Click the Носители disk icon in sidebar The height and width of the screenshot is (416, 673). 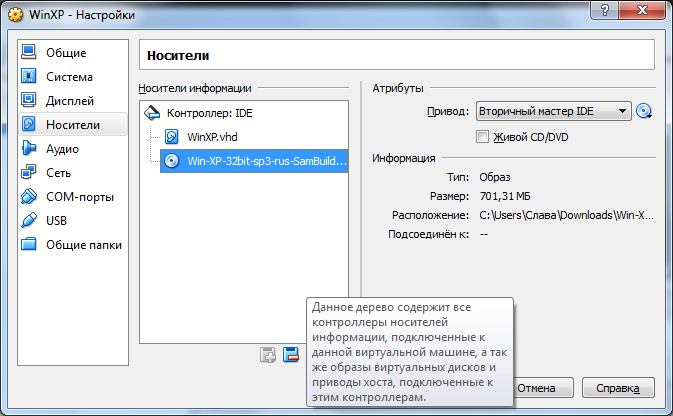click(29, 124)
